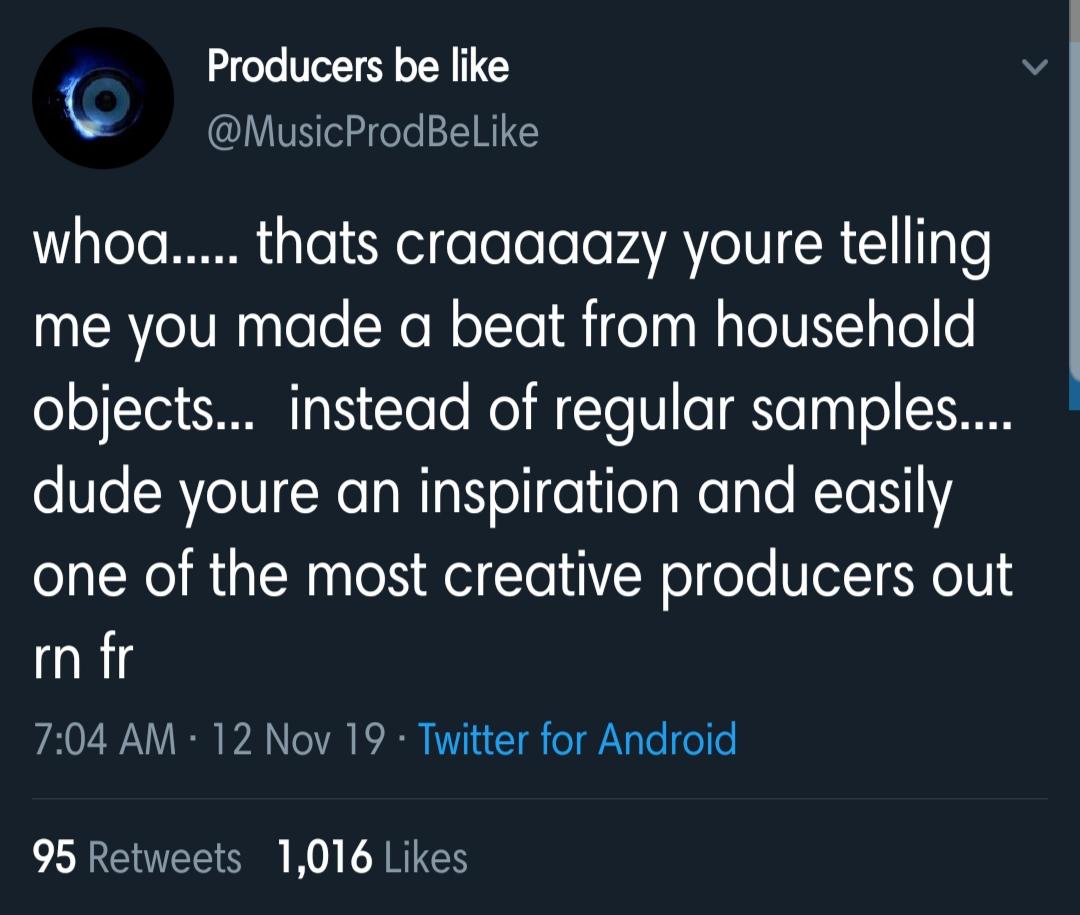Open the "Twitter for Android" source link
1080x915 pixels.
(x=577, y=740)
